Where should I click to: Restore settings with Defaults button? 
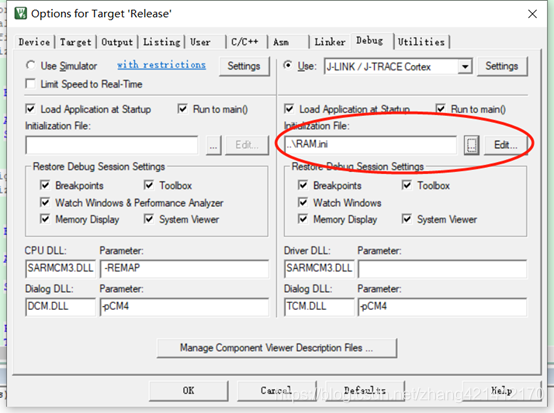(365, 391)
